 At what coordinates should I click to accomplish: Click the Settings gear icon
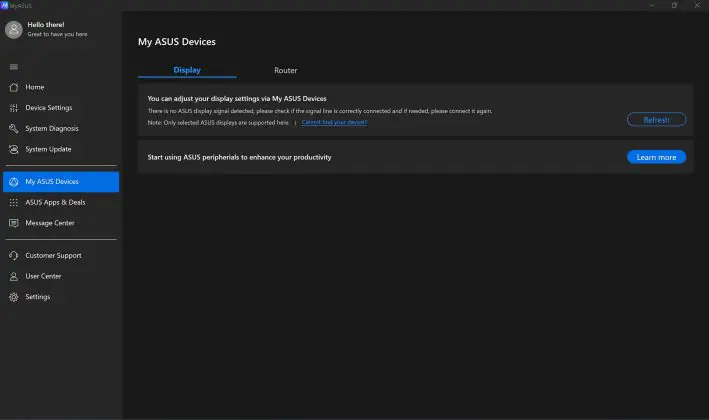coord(14,297)
